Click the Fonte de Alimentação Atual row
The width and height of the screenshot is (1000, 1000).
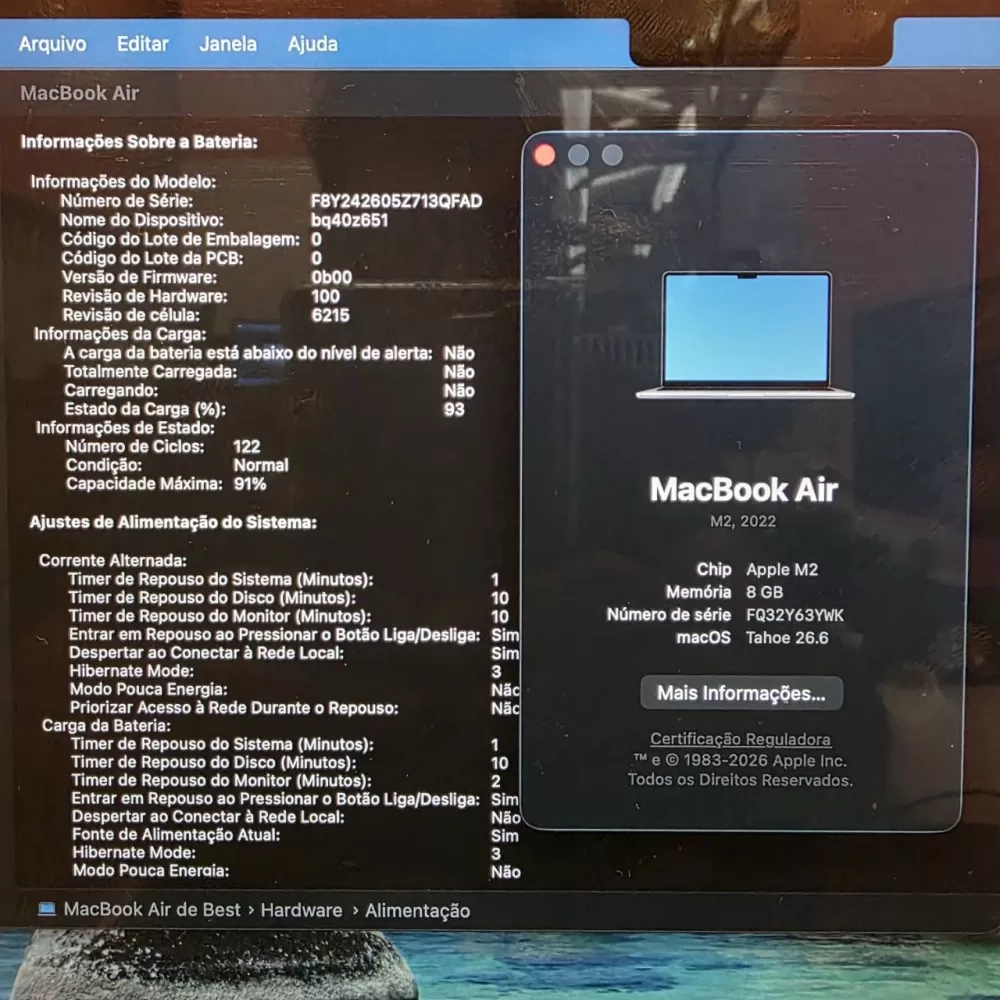pos(295,835)
